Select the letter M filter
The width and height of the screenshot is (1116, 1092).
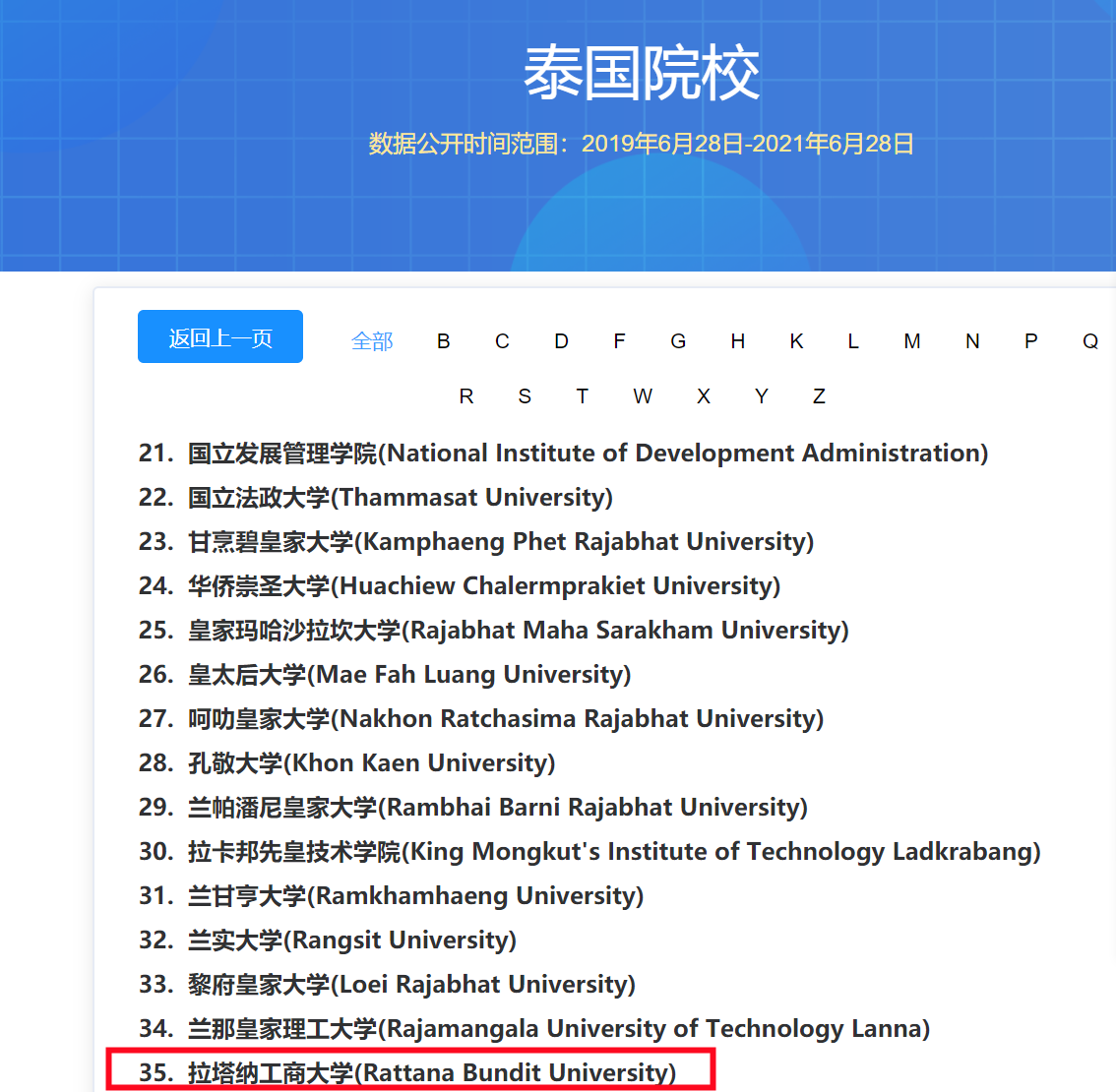912,341
